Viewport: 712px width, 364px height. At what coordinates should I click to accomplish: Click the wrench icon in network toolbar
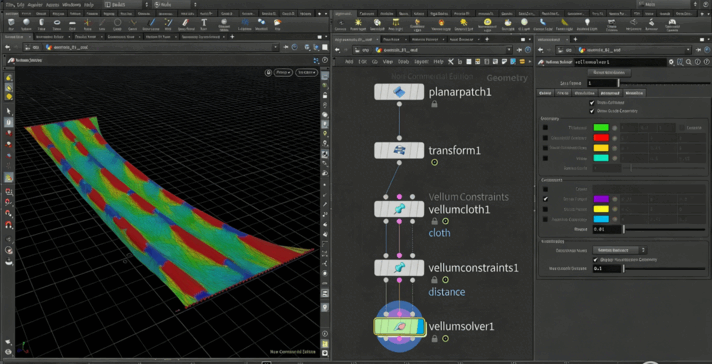click(x=451, y=61)
